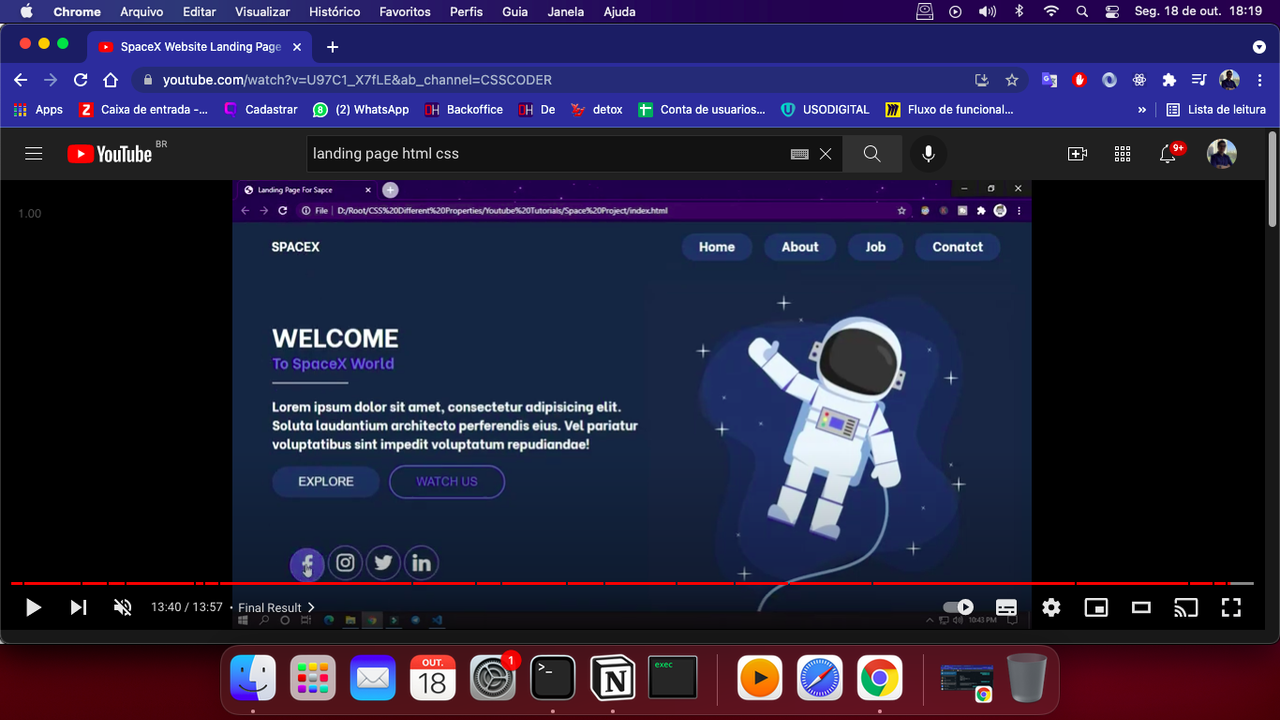Viewport: 1280px width, 720px height.
Task: Search by voice with the microphone
Action: coord(928,153)
